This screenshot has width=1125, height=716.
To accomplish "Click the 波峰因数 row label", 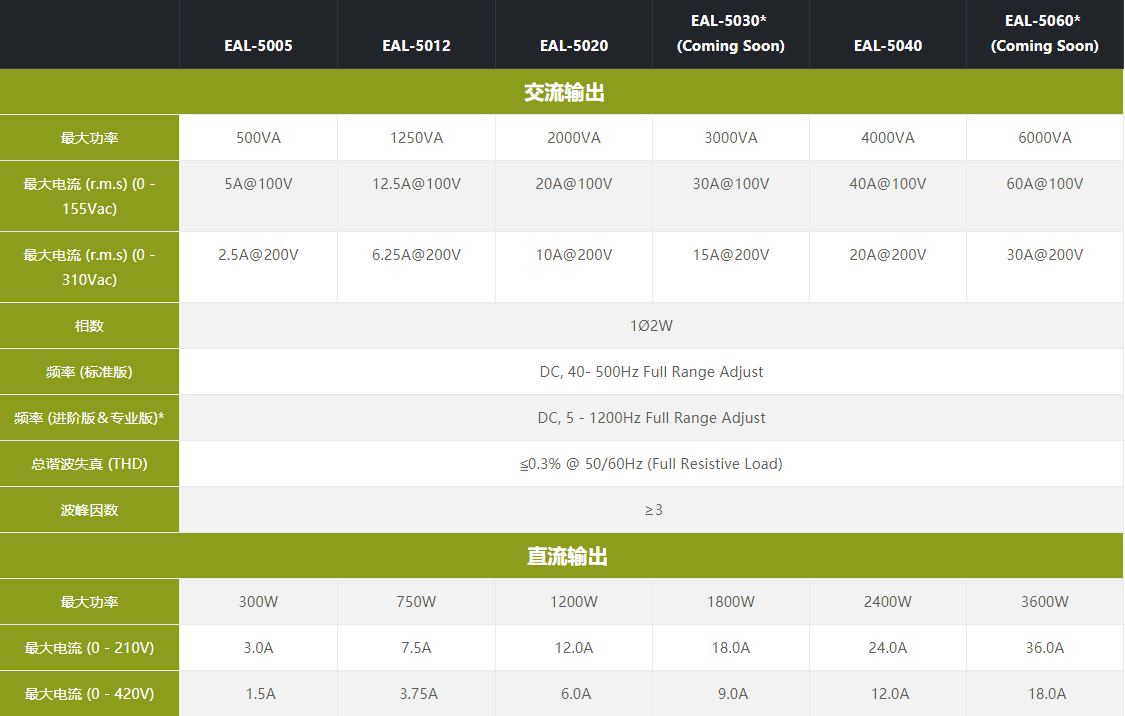I will click(89, 509).
